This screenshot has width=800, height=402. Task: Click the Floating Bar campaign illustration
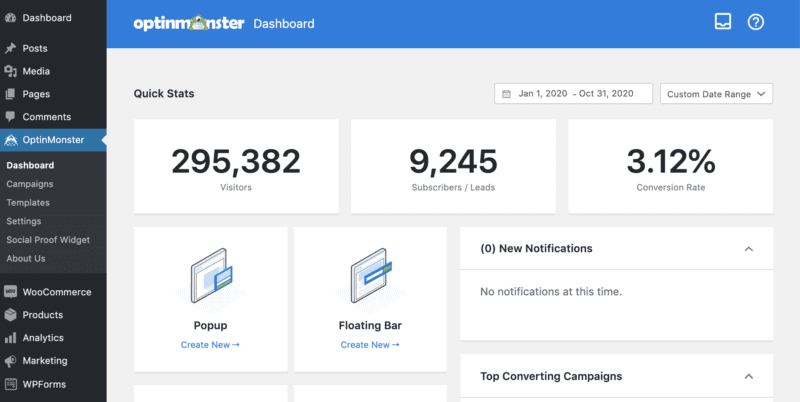(x=370, y=276)
